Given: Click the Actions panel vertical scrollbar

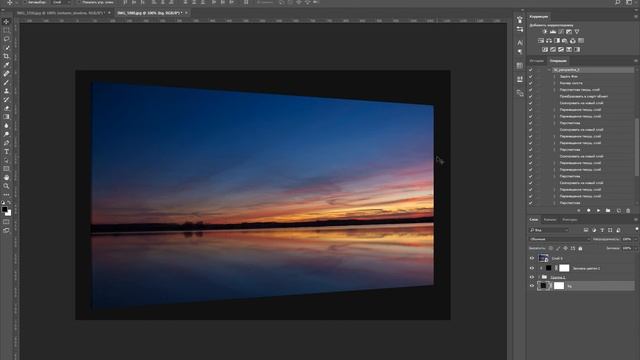Looking at the screenshot, I should [636, 147].
